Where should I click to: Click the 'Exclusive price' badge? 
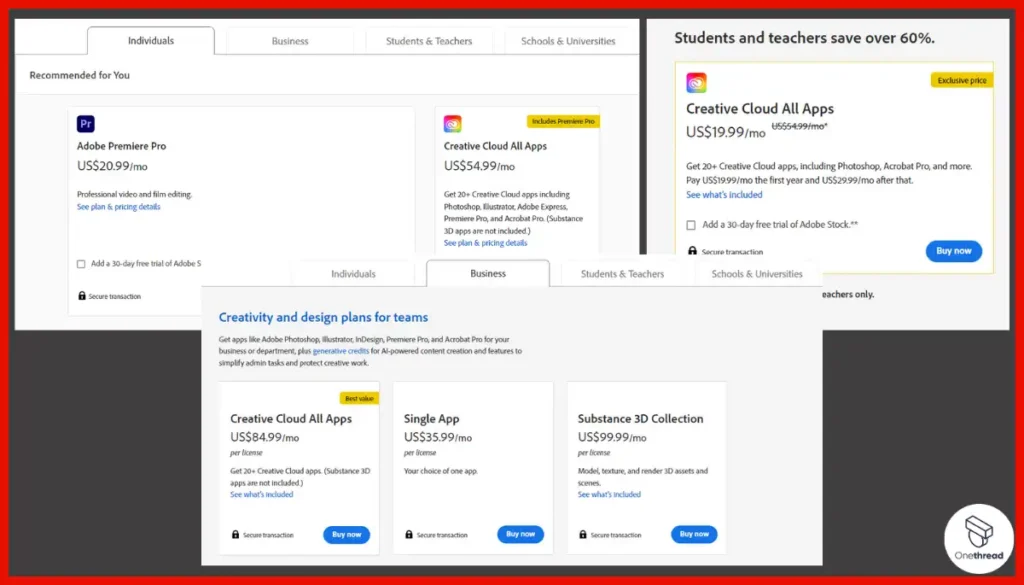click(x=962, y=80)
